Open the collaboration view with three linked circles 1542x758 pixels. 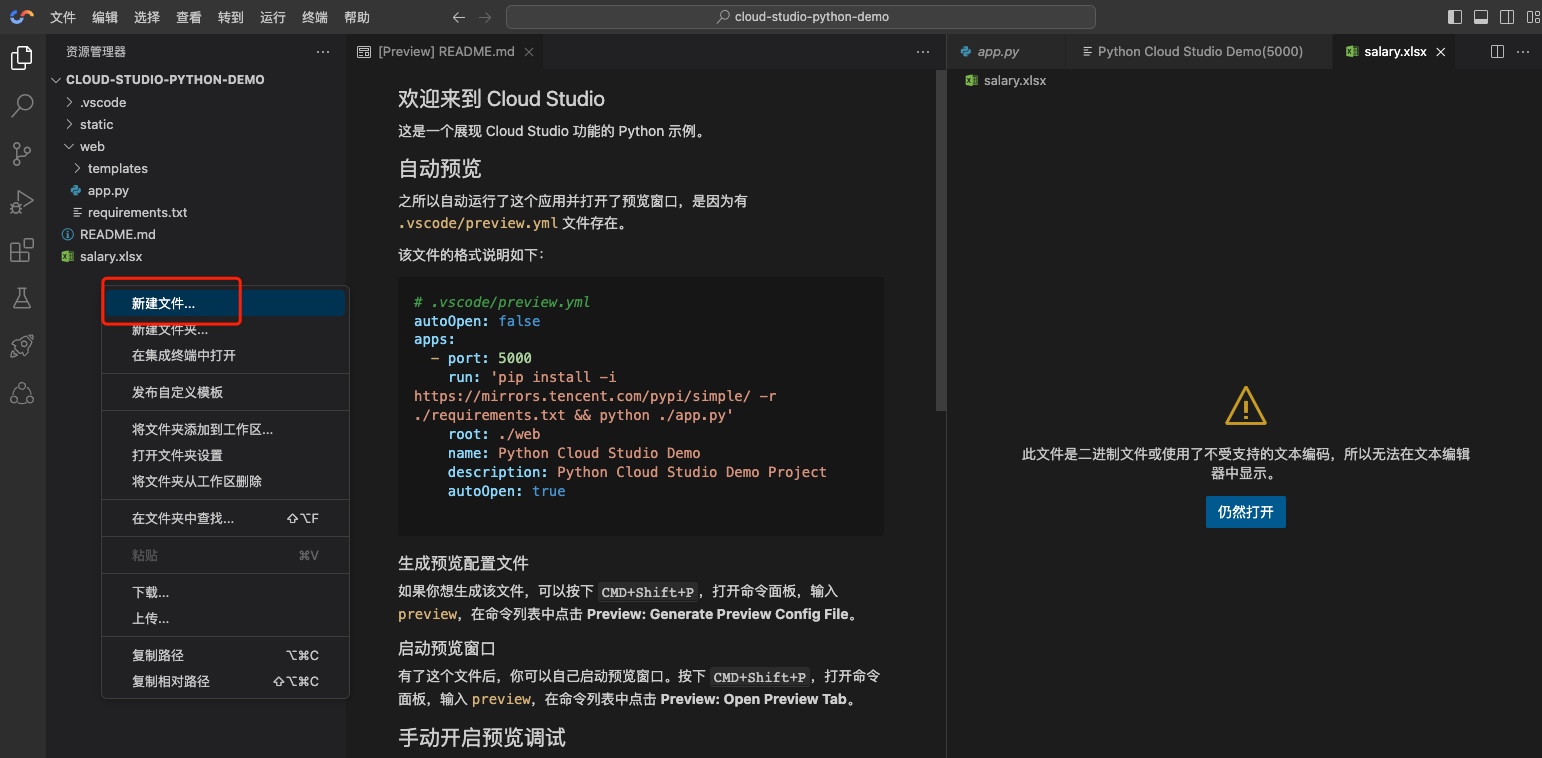click(x=21, y=394)
